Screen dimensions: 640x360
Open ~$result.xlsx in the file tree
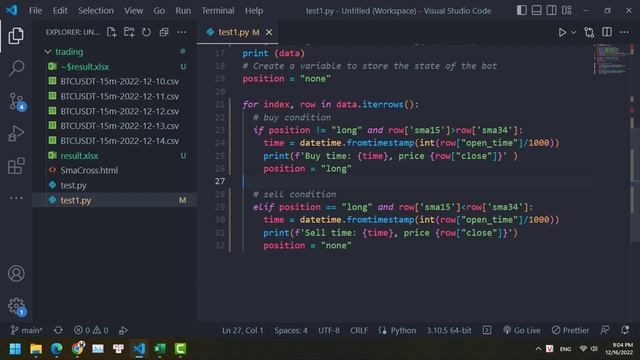115,67
